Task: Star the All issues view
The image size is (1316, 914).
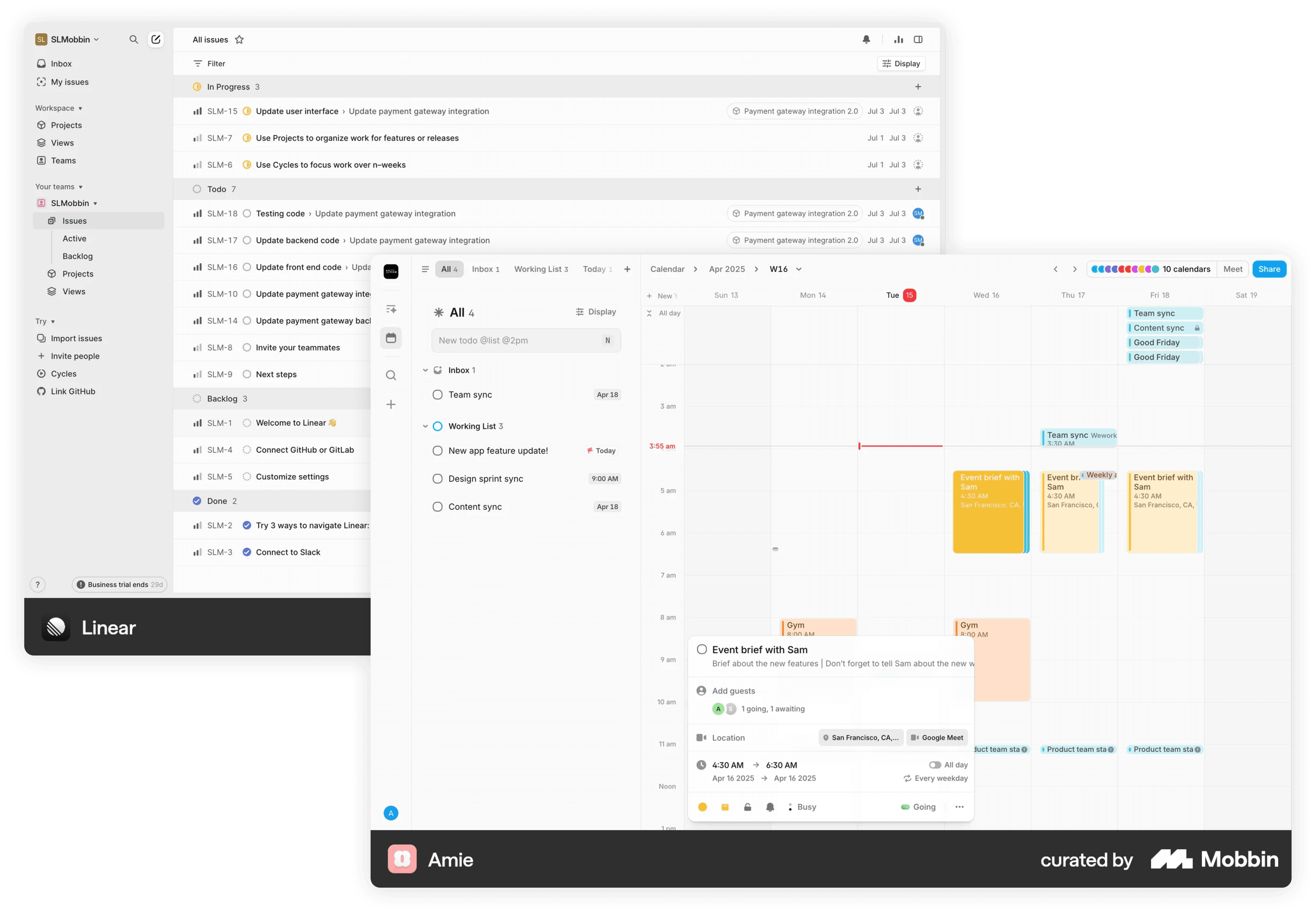Action: pyautogui.click(x=239, y=40)
